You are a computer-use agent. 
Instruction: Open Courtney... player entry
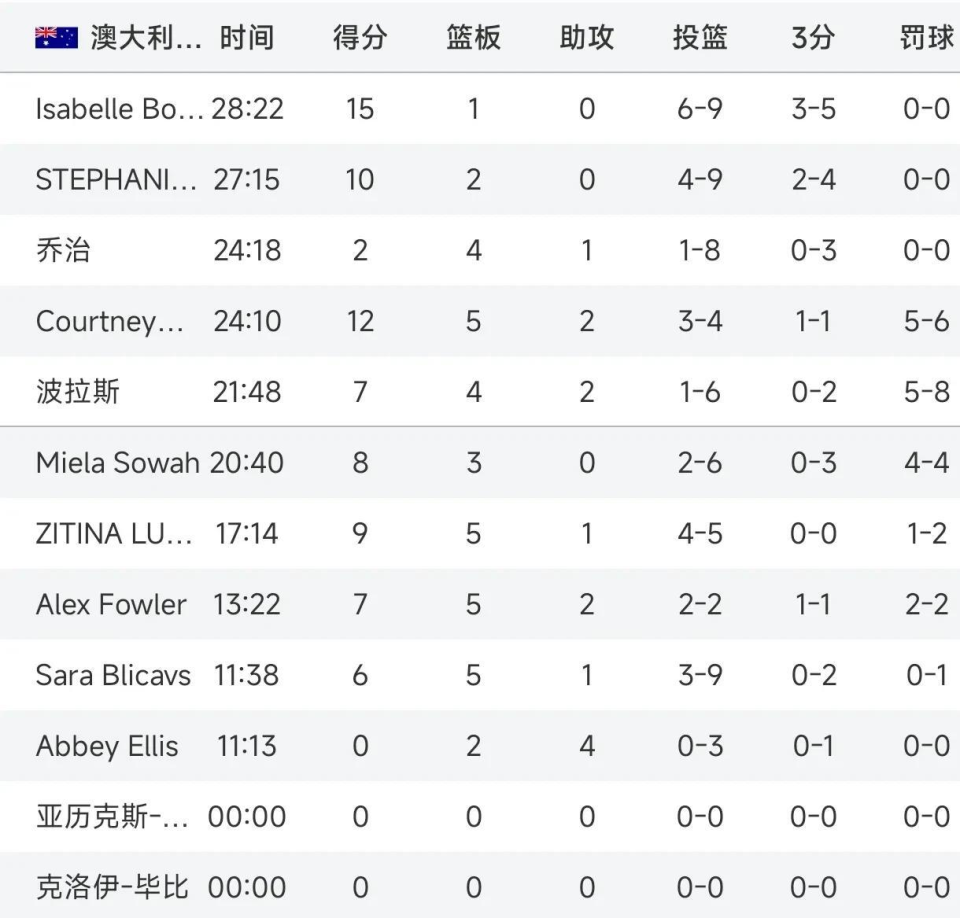pos(110,322)
